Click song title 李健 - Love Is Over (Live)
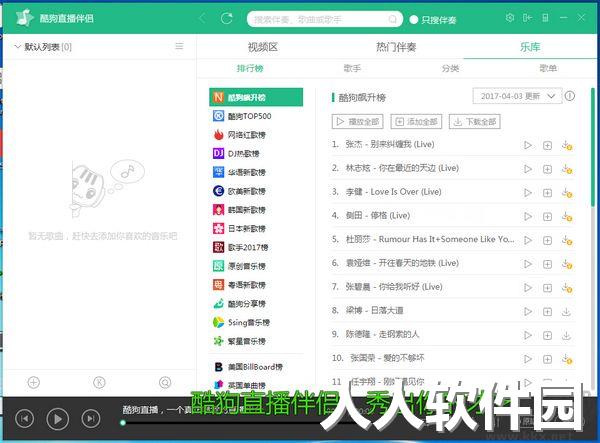The width and height of the screenshot is (600, 443). click(x=393, y=192)
